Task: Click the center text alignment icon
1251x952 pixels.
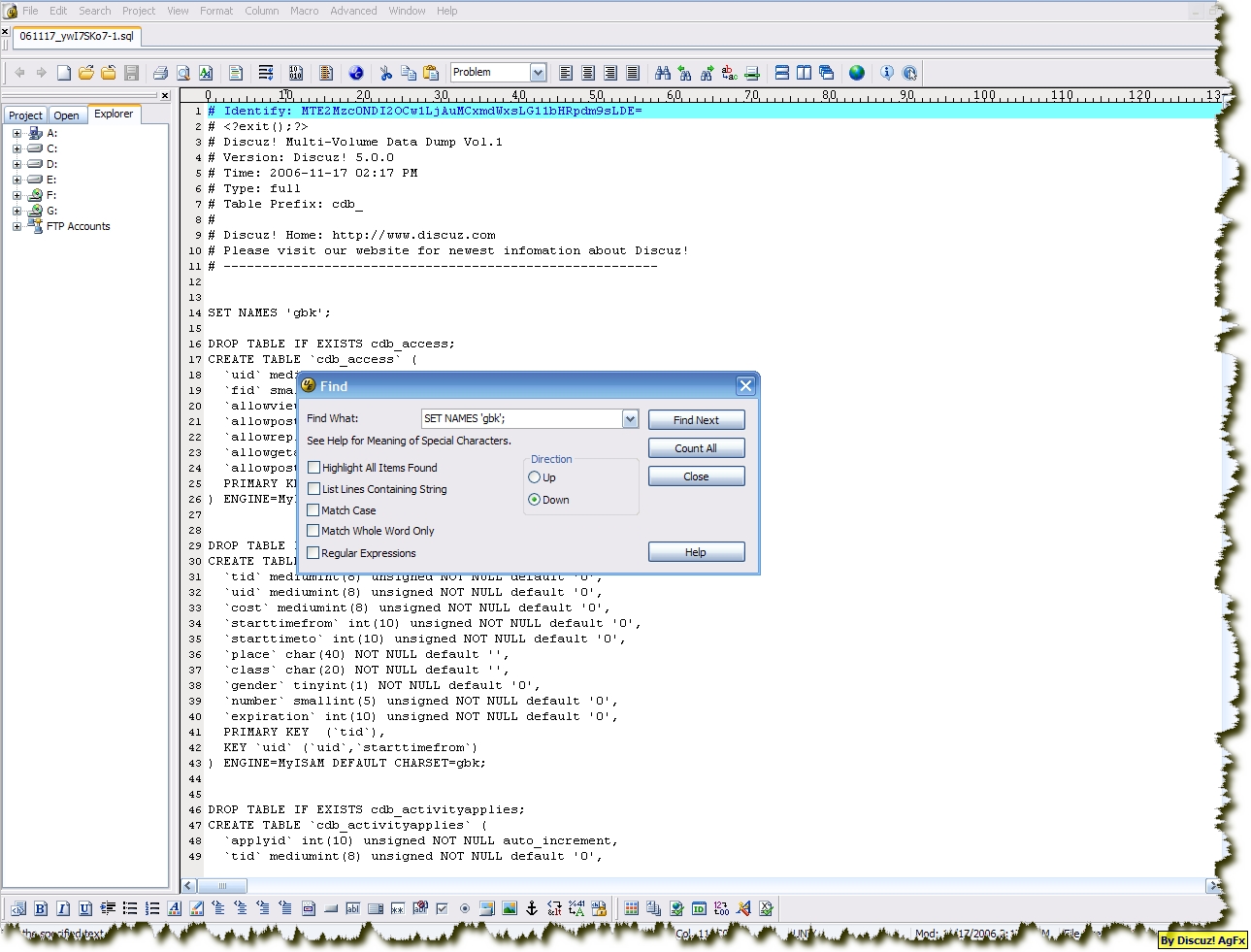Action: click(588, 73)
